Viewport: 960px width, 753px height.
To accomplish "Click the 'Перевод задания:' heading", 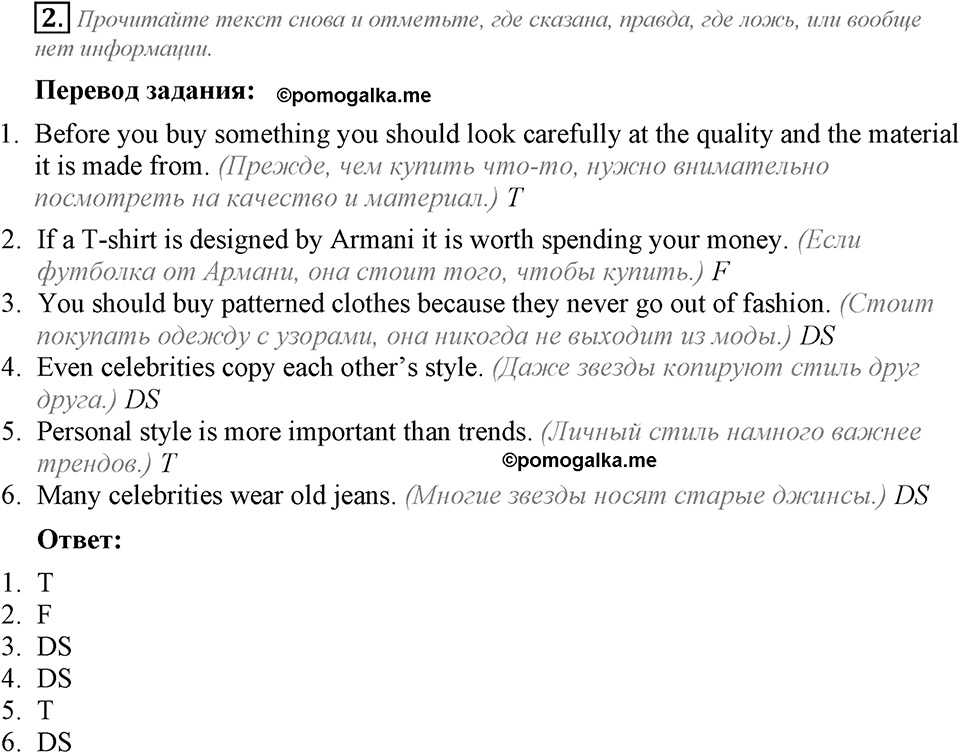I will [x=145, y=91].
